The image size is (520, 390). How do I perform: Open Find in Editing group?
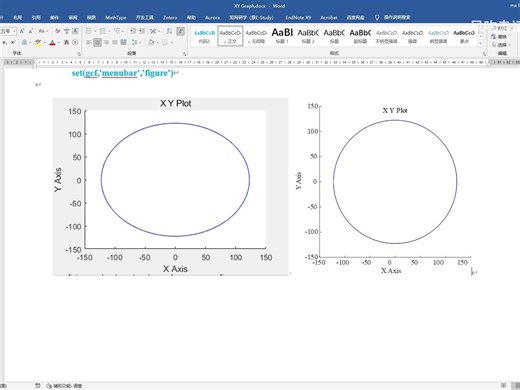pyautogui.click(x=501, y=28)
